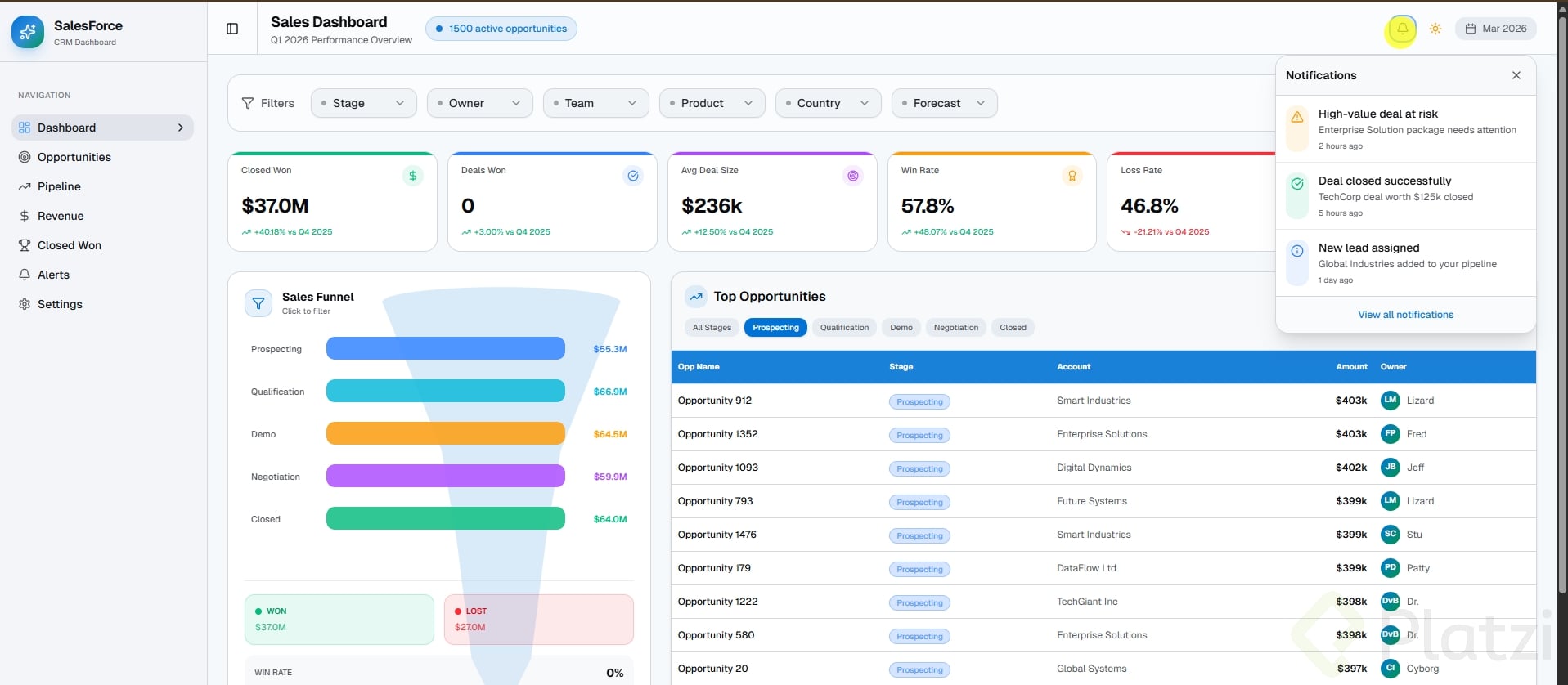The image size is (1568, 685).
Task: Click the info icon on new lead notification
Action: pyautogui.click(x=1297, y=251)
